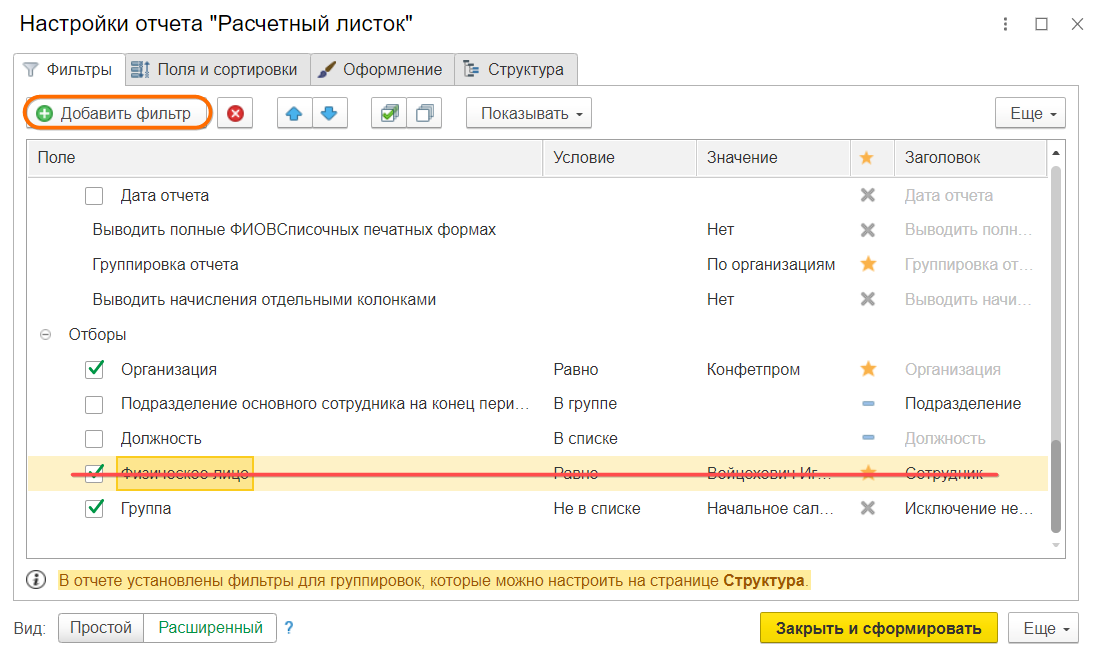Open the Поля и сортировки tab
1102x658 pixels.
(x=218, y=70)
